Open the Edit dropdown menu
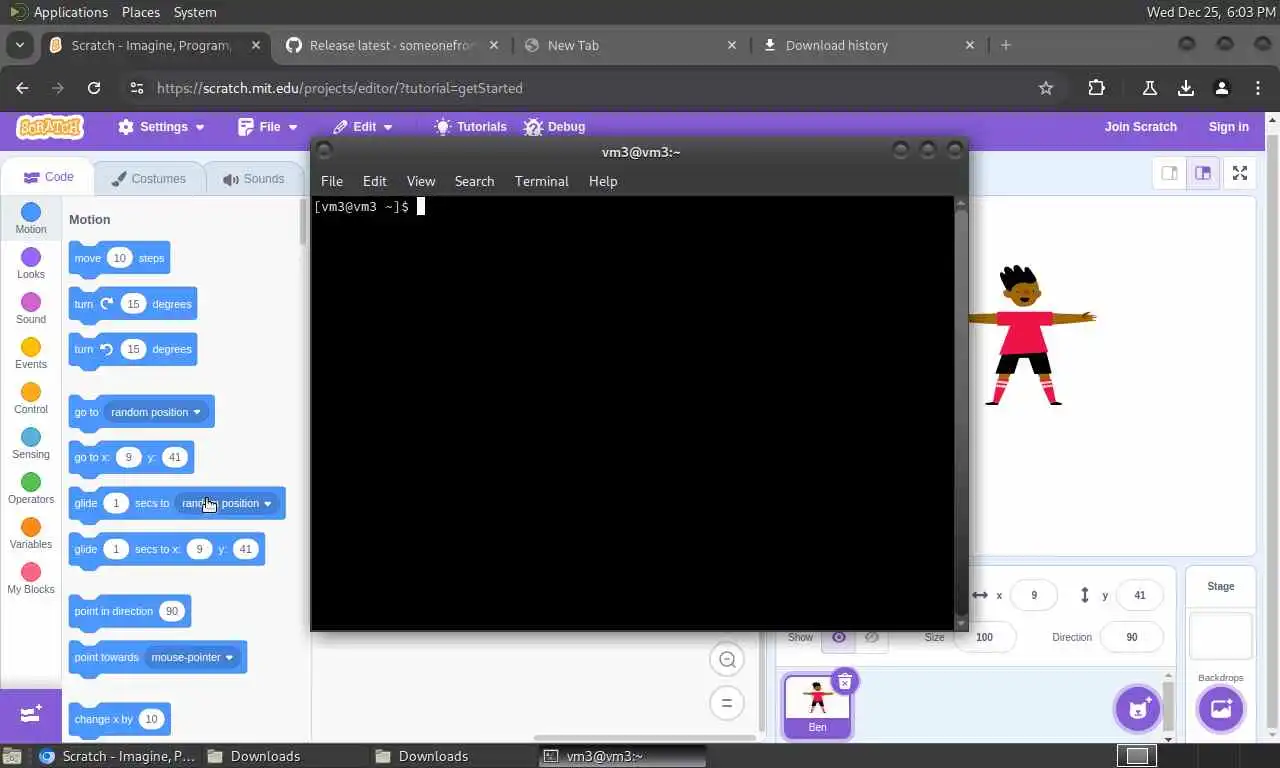The width and height of the screenshot is (1280, 768). click(363, 127)
